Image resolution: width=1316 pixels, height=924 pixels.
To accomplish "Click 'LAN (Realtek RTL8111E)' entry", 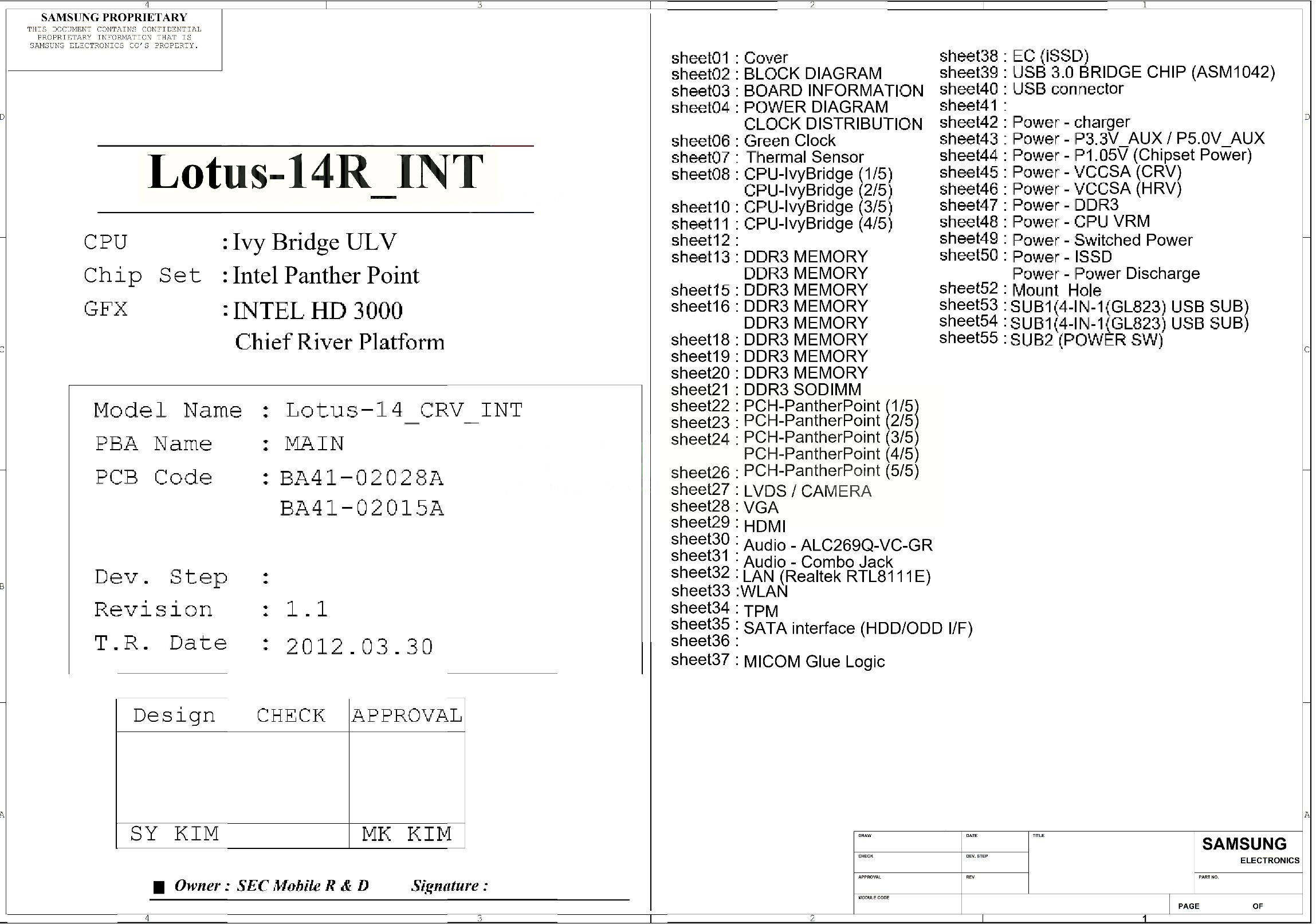I will (837, 577).
